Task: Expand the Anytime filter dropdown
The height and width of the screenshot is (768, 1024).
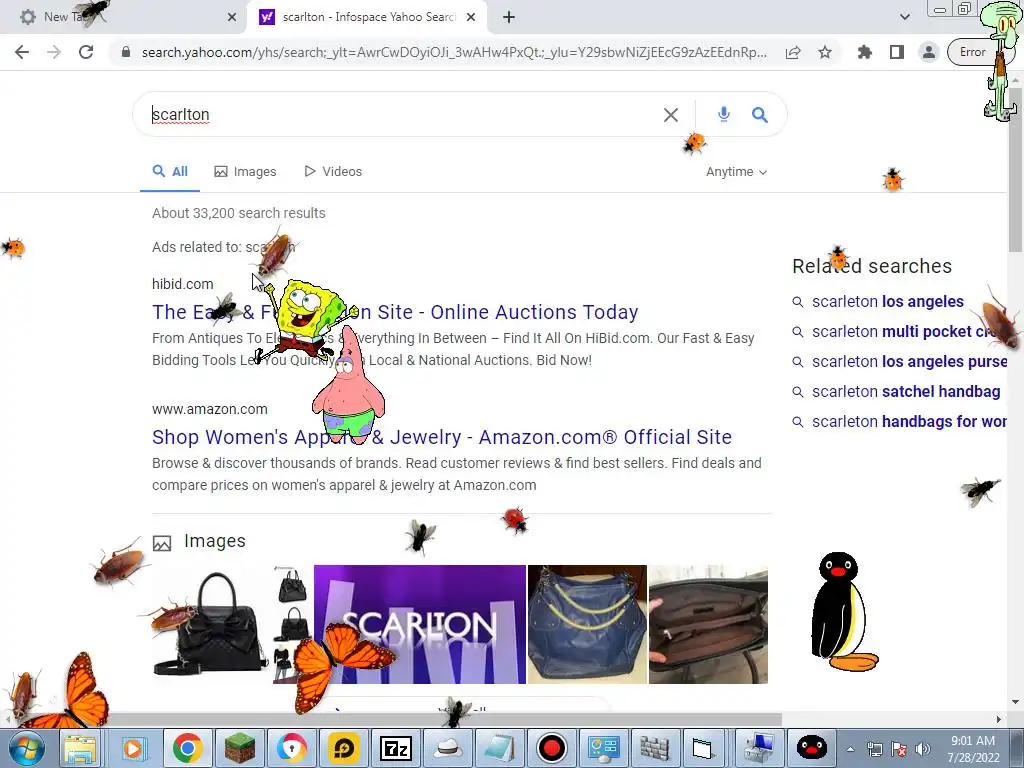Action: coord(737,172)
